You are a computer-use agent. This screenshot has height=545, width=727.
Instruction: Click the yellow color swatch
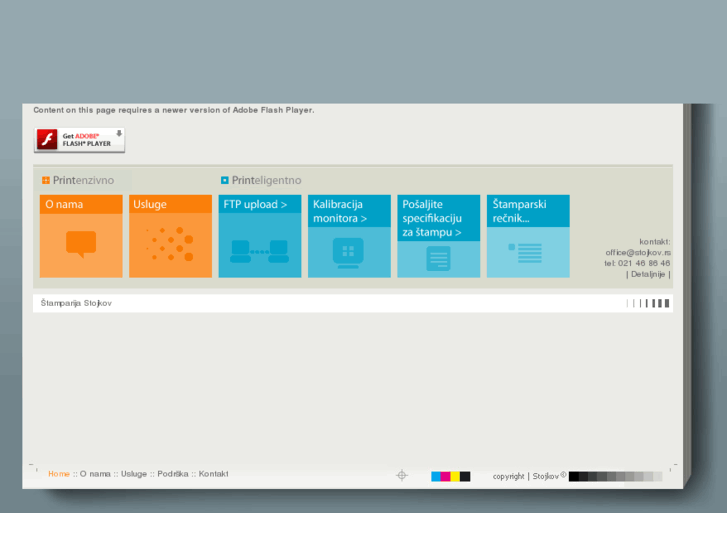[x=455, y=476]
